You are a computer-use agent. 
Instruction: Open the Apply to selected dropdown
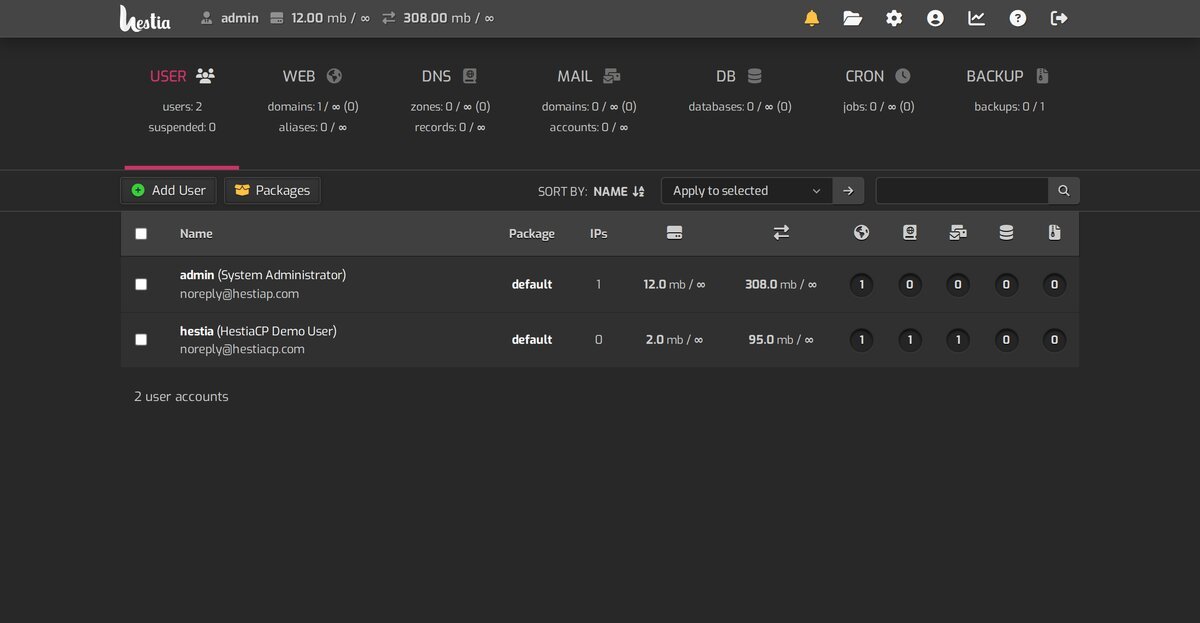(747, 190)
